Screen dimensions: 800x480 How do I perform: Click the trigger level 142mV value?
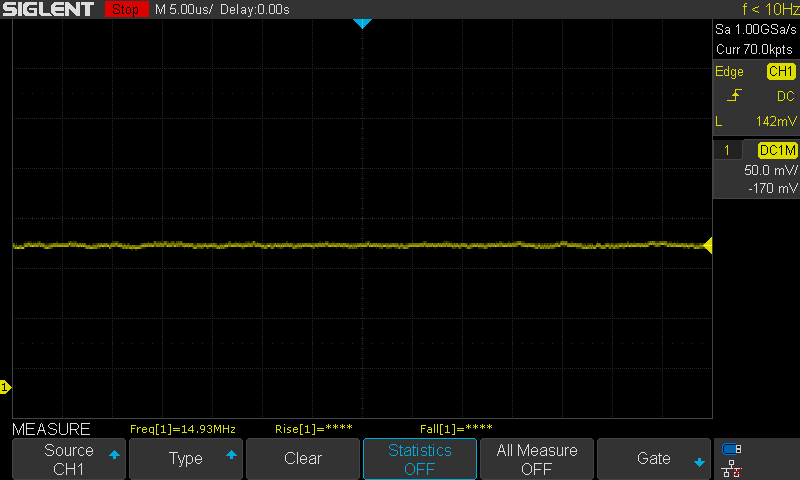pyautogui.click(x=776, y=121)
